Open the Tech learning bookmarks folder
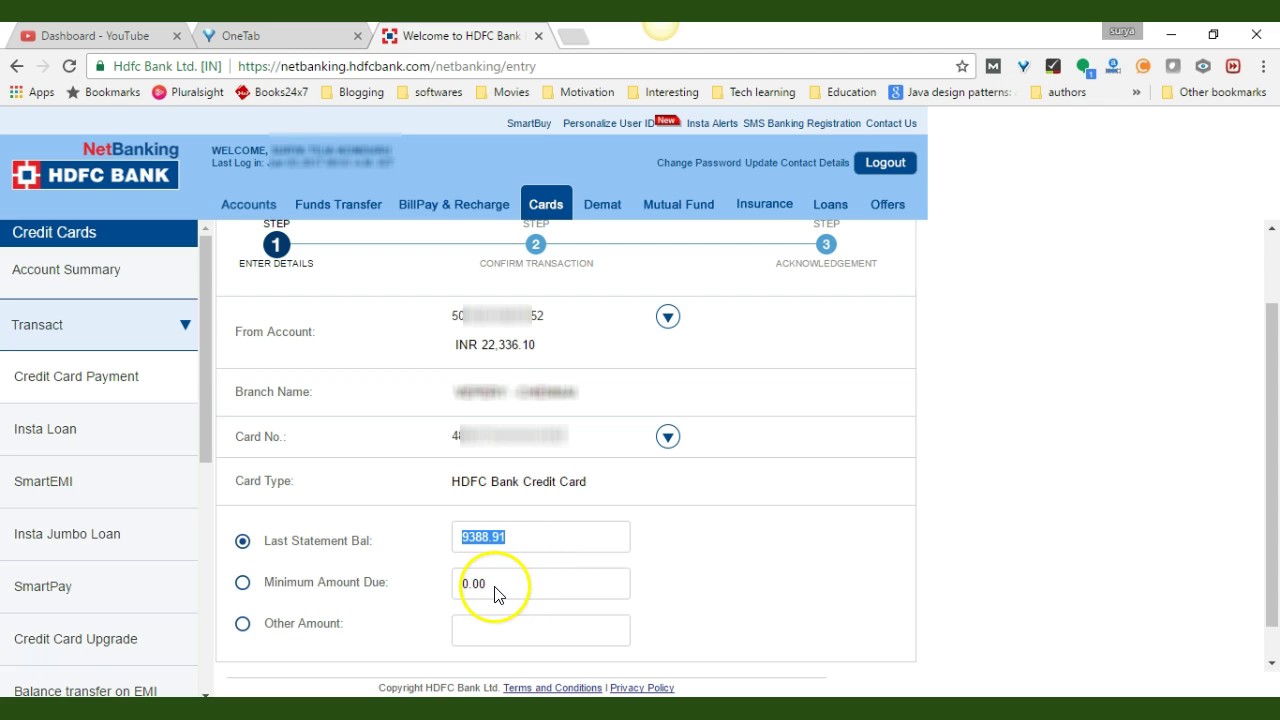Image resolution: width=1280 pixels, height=720 pixels. (753, 92)
